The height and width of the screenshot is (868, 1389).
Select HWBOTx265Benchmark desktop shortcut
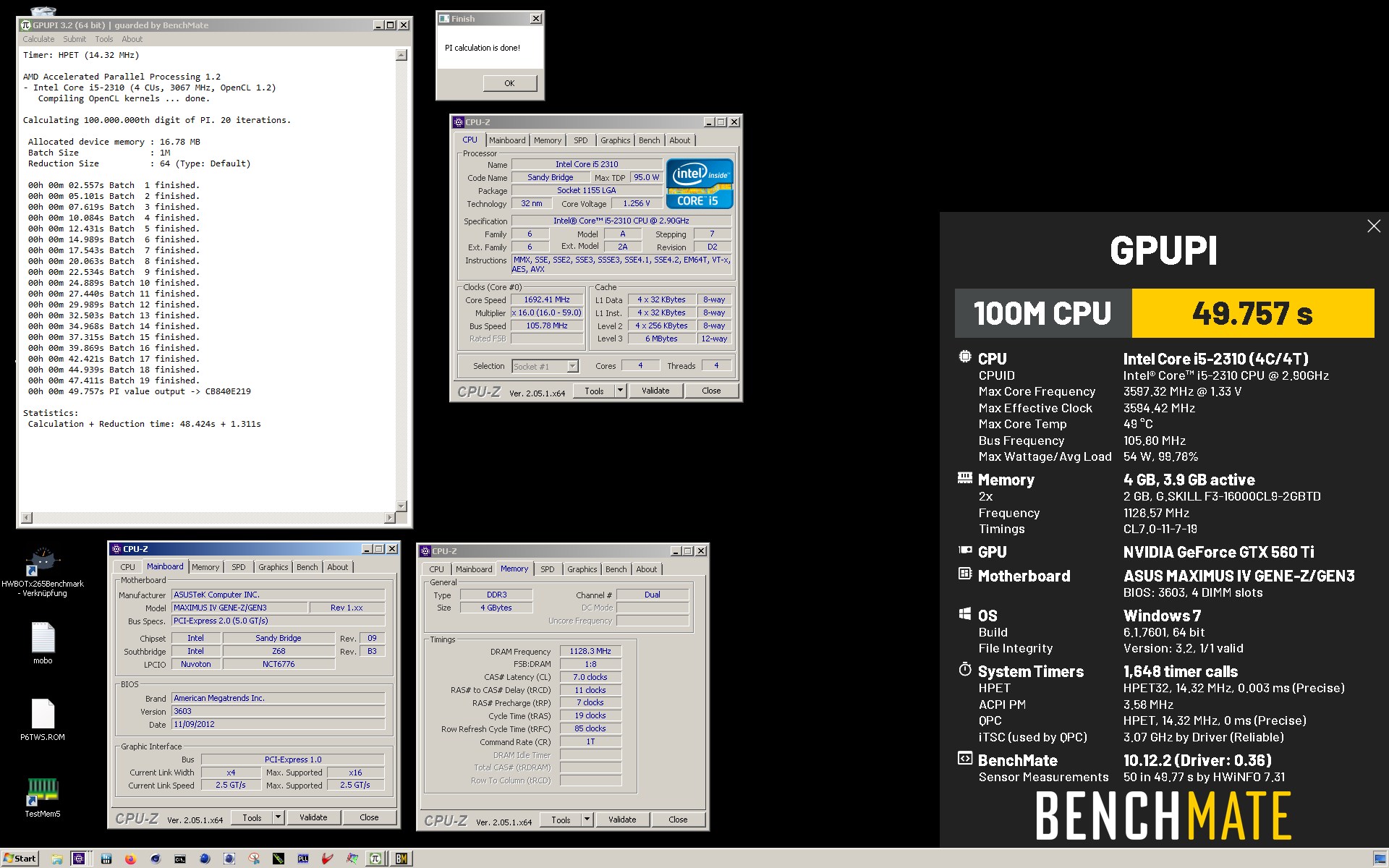click(x=43, y=571)
